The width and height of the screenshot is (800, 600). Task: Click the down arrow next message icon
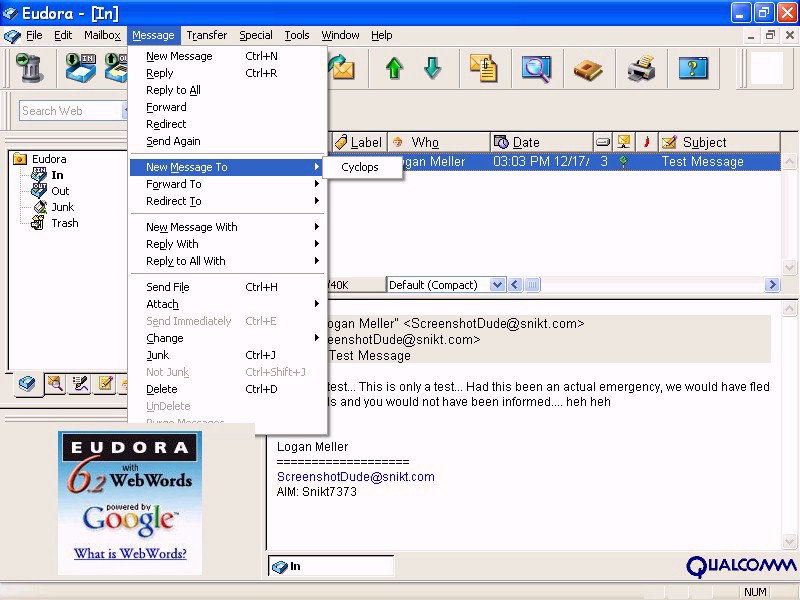[432, 68]
